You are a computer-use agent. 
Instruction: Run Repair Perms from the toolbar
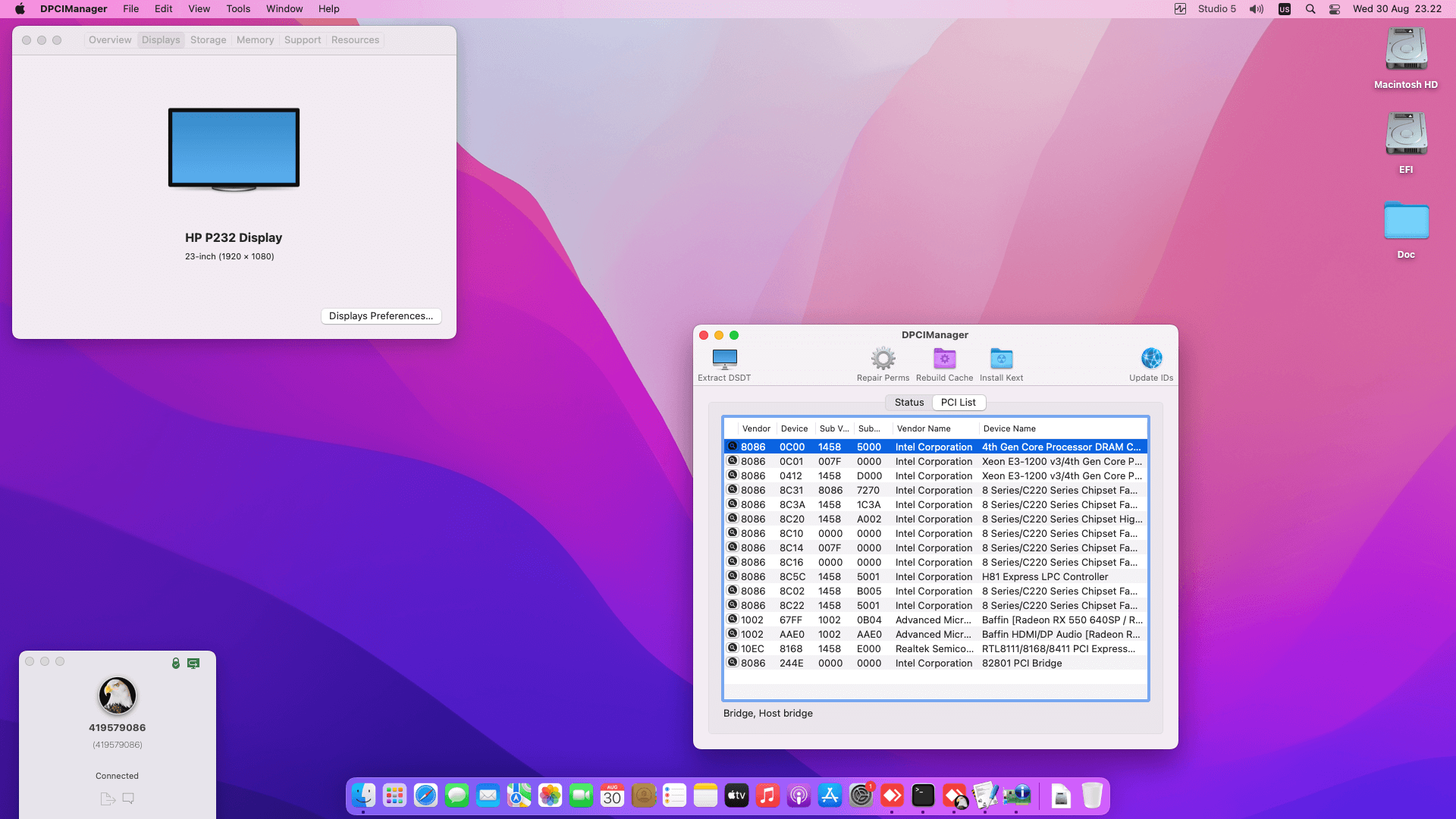pos(883,365)
